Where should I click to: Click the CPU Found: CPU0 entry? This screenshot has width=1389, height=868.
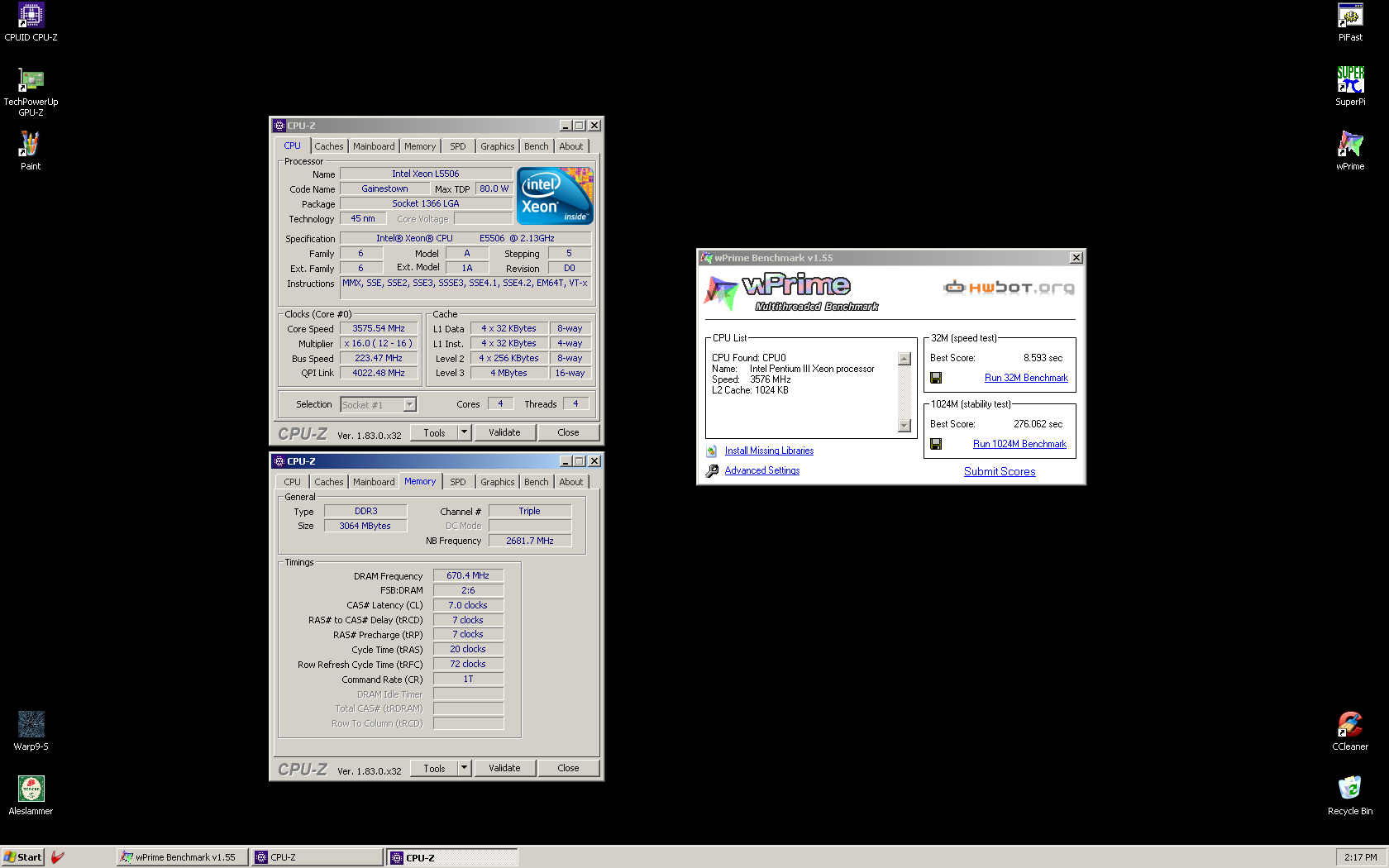749,358
